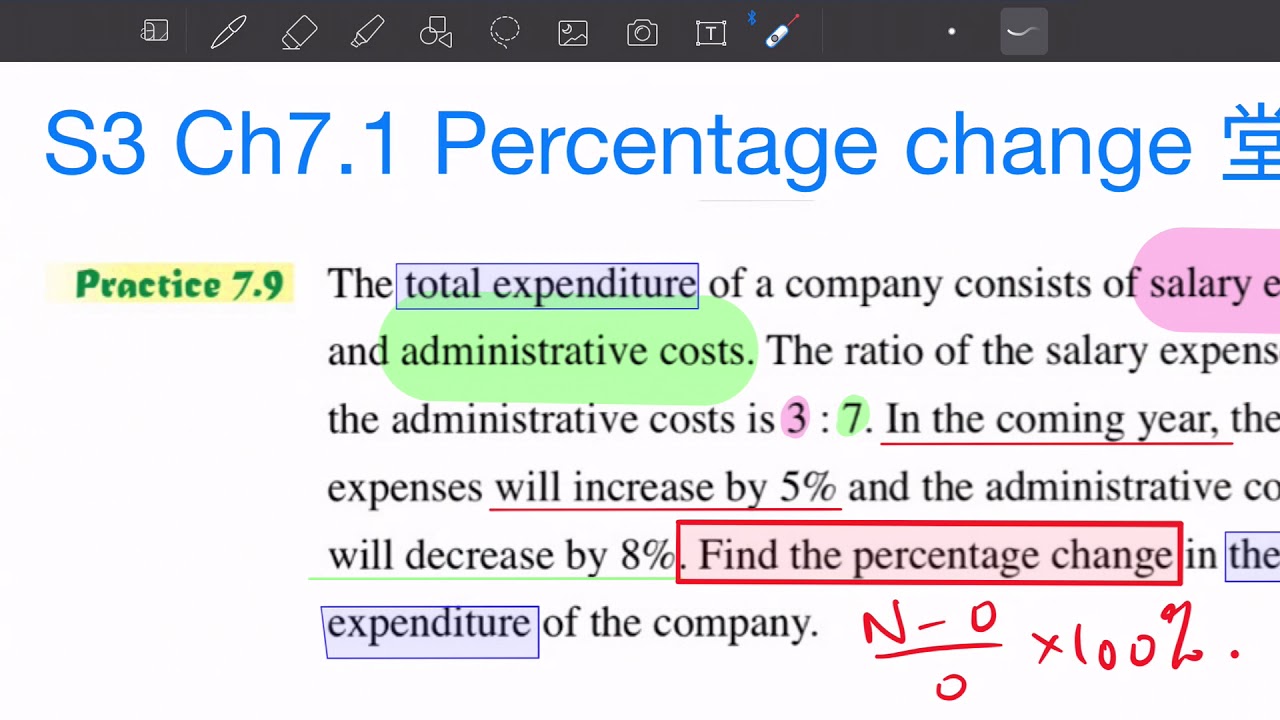Choose the Text box tool
The width and height of the screenshot is (1280, 720).
pyautogui.click(x=710, y=31)
